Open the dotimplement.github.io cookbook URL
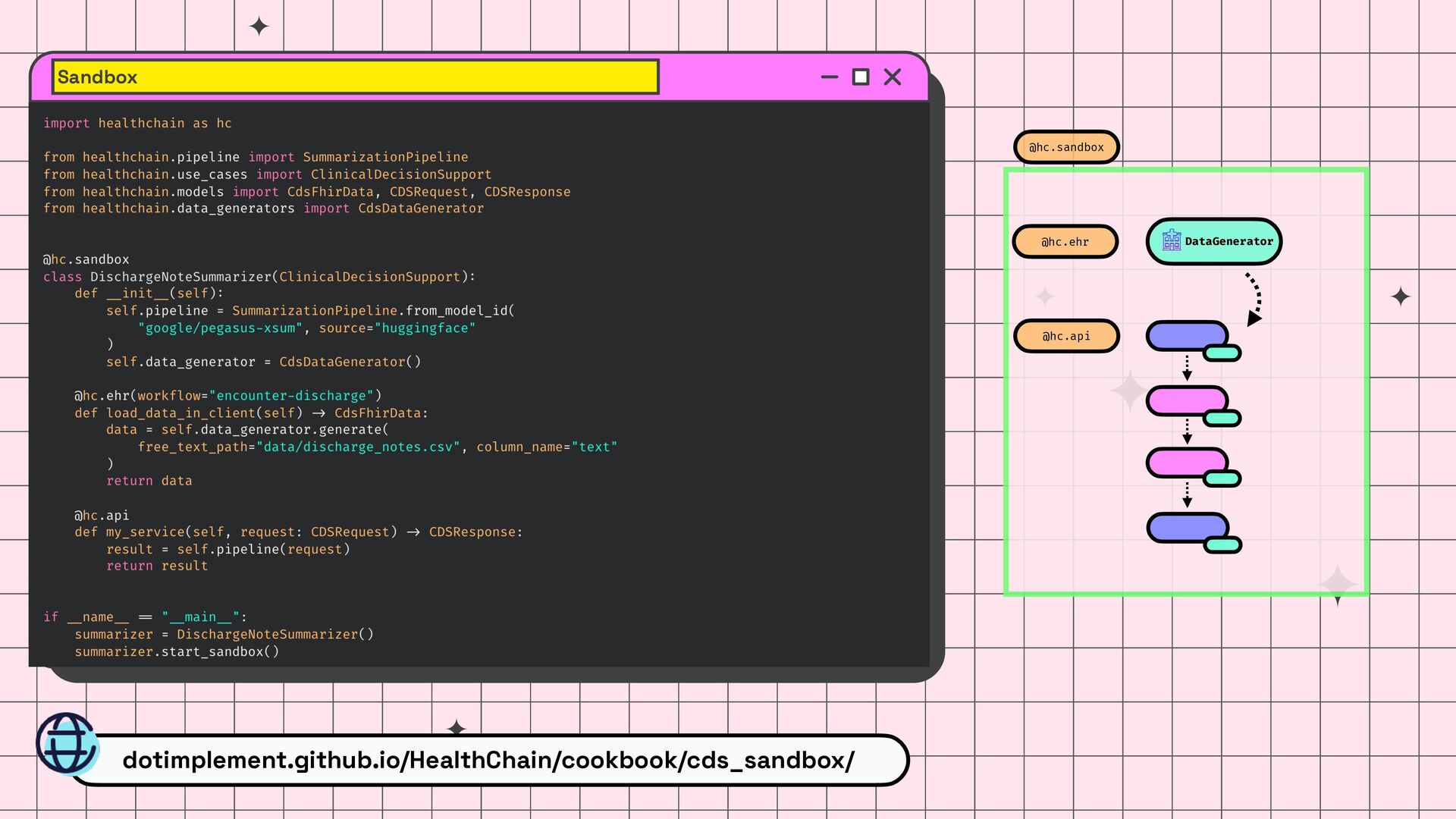The height and width of the screenshot is (819, 1456). [x=488, y=760]
